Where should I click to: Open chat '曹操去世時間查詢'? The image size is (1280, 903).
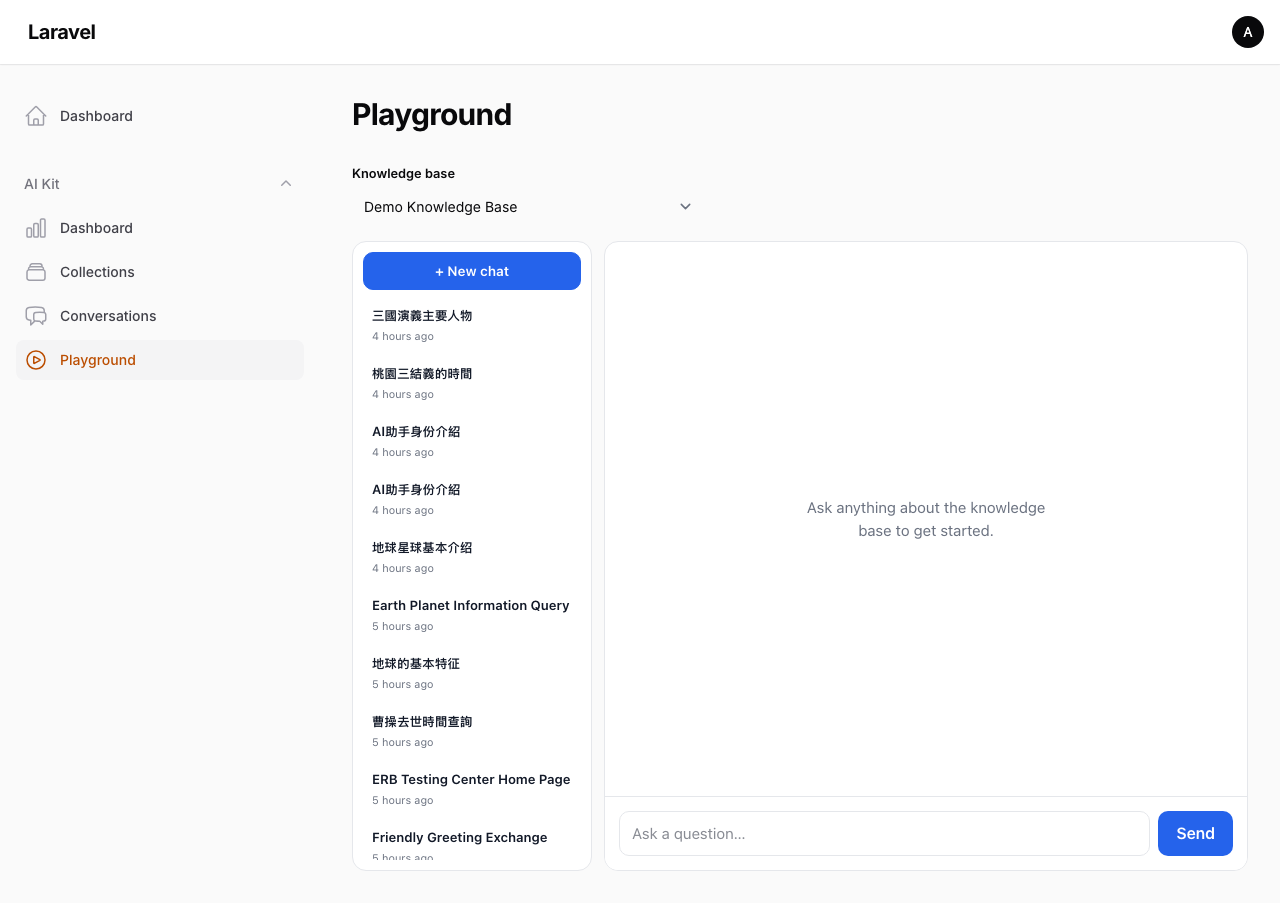tap(472, 731)
